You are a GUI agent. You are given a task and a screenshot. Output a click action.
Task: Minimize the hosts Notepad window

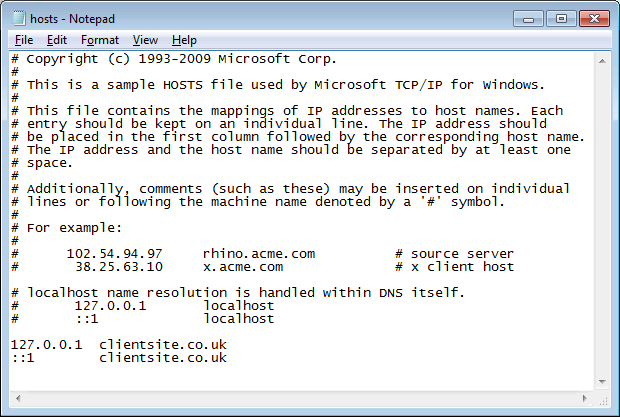click(529, 19)
